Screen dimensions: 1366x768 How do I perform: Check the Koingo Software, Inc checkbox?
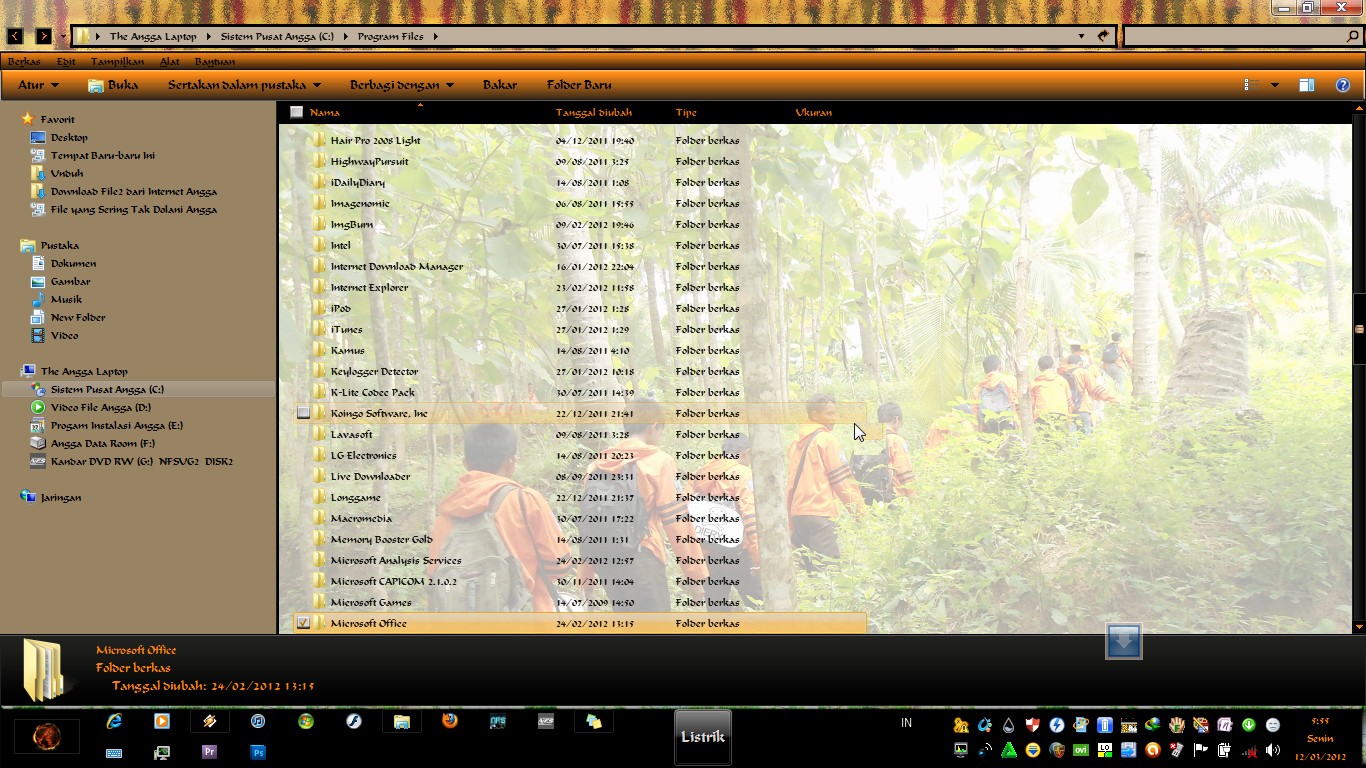pyautogui.click(x=303, y=413)
